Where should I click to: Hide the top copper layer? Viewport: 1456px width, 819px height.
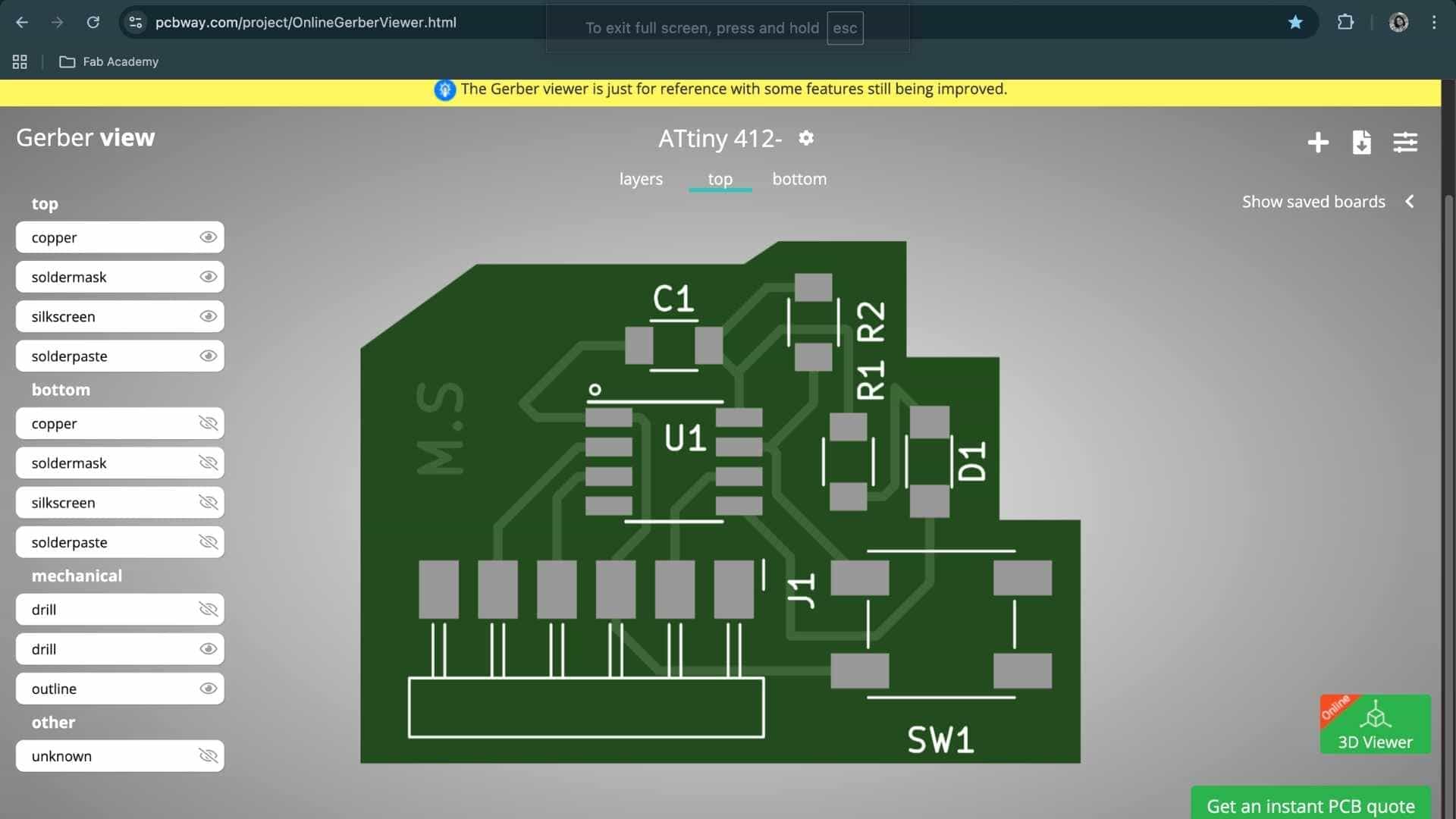click(x=208, y=237)
